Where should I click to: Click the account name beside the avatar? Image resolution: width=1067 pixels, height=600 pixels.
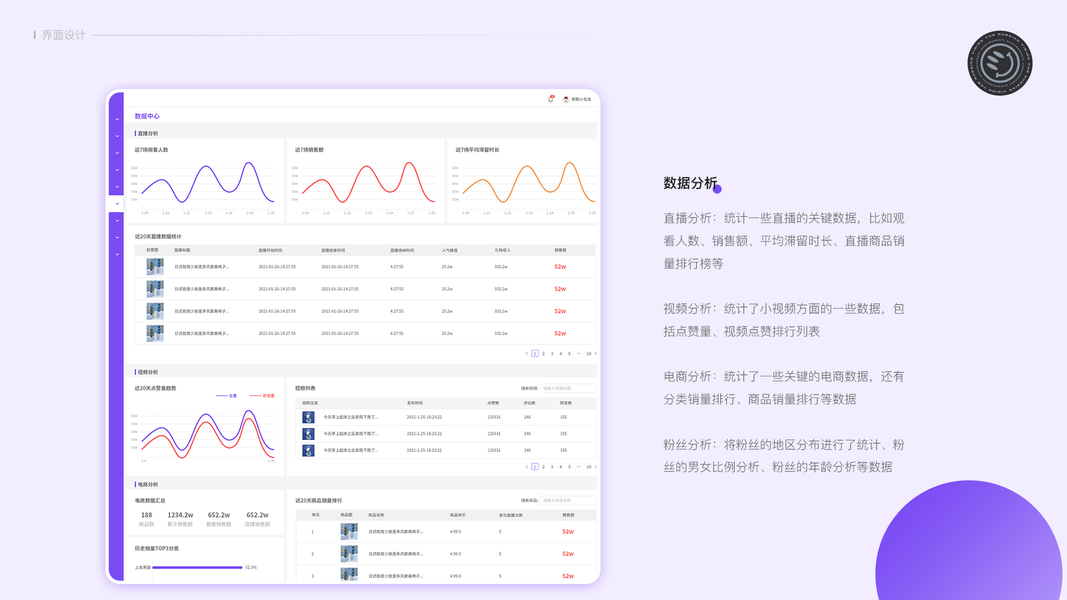pos(581,99)
